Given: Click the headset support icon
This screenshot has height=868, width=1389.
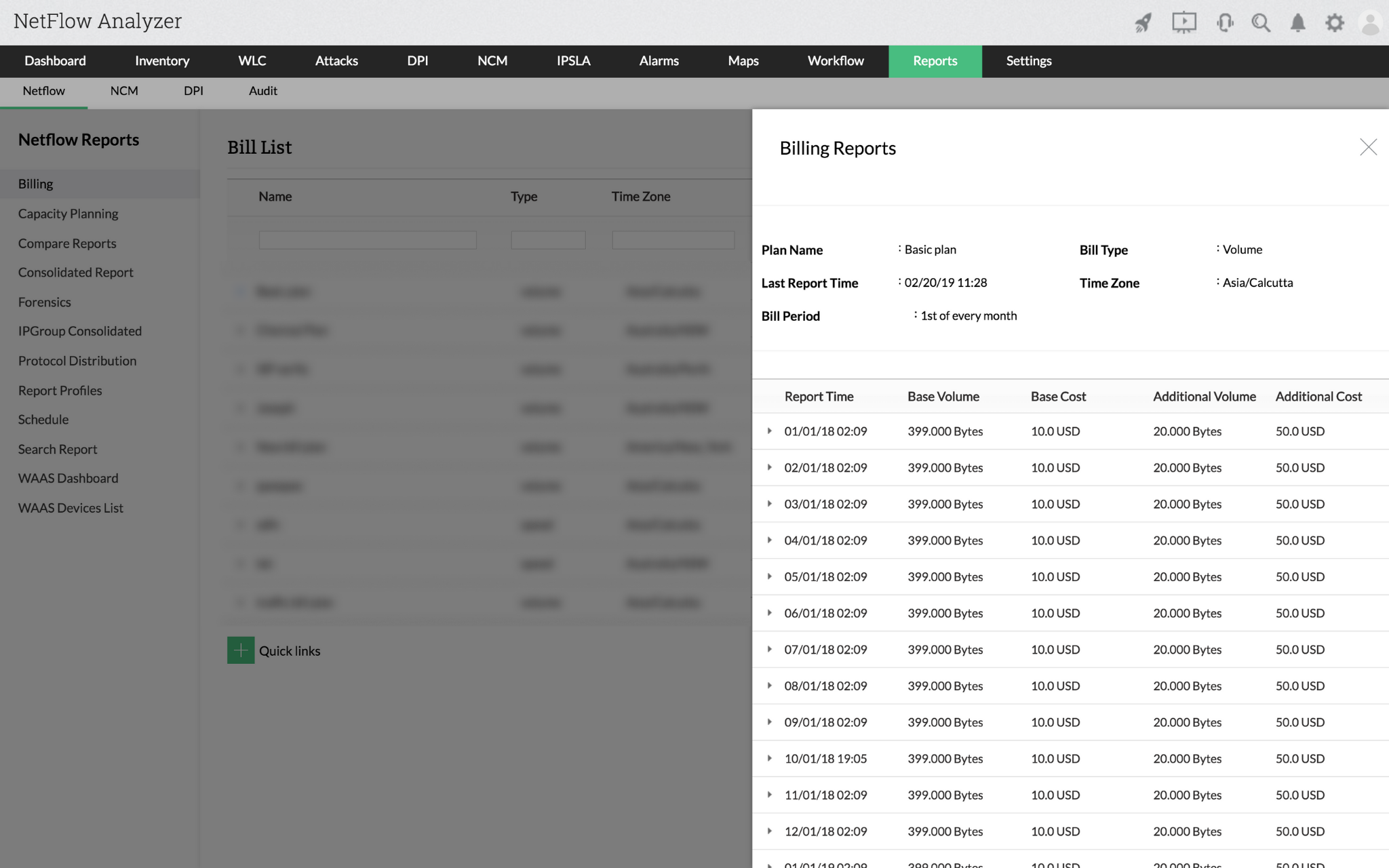Looking at the screenshot, I should [x=1225, y=23].
